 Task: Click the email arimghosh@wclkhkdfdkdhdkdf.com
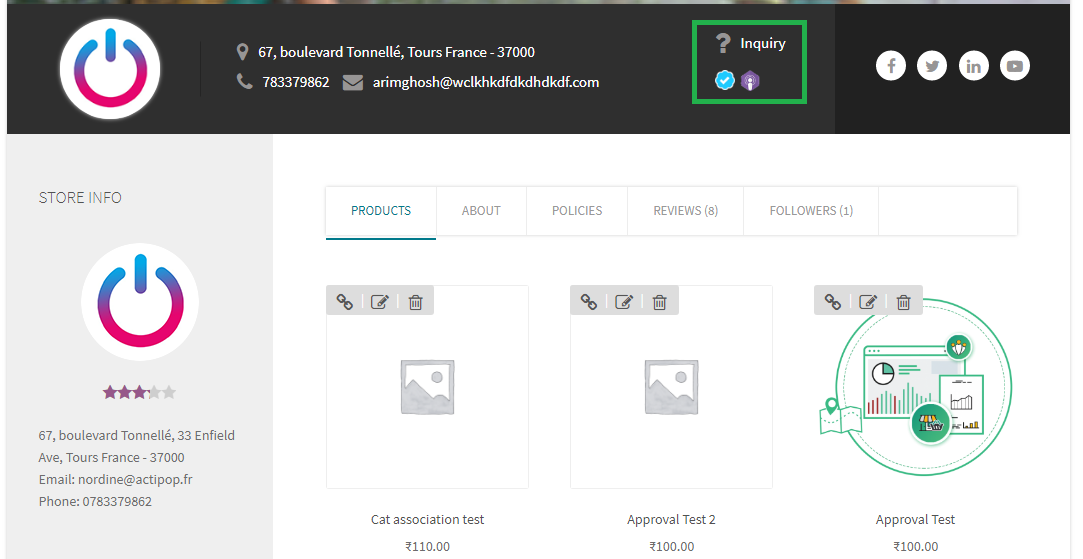[x=486, y=82]
